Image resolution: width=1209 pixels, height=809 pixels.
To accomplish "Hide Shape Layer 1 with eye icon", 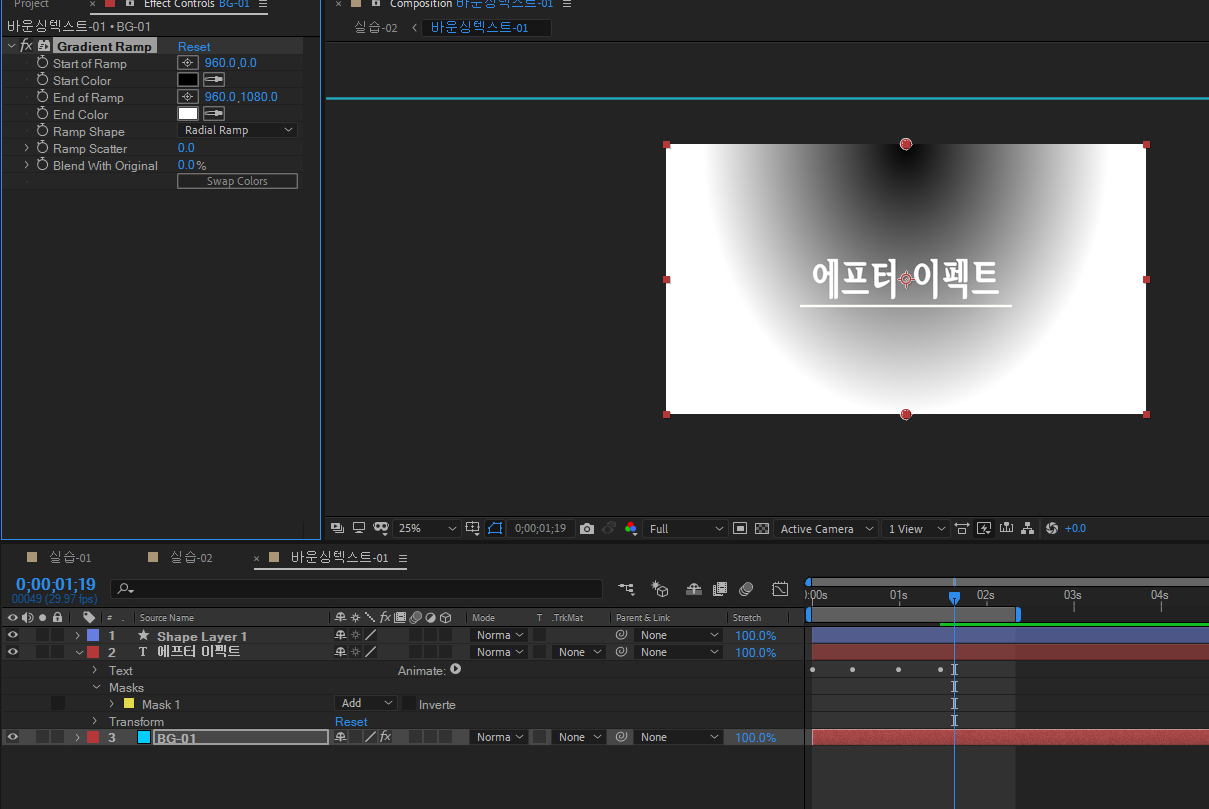I will [x=13, y=635].
